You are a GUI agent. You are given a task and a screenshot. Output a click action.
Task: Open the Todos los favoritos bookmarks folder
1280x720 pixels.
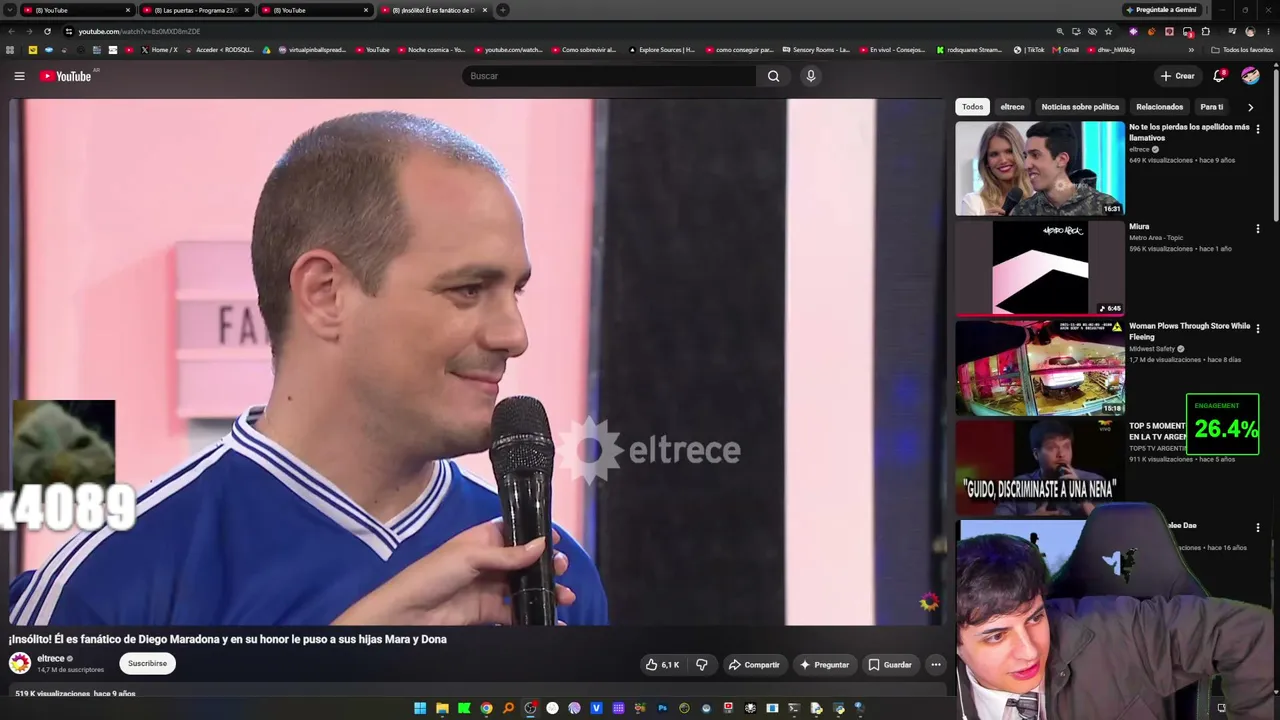click(x=1242, y=50)
